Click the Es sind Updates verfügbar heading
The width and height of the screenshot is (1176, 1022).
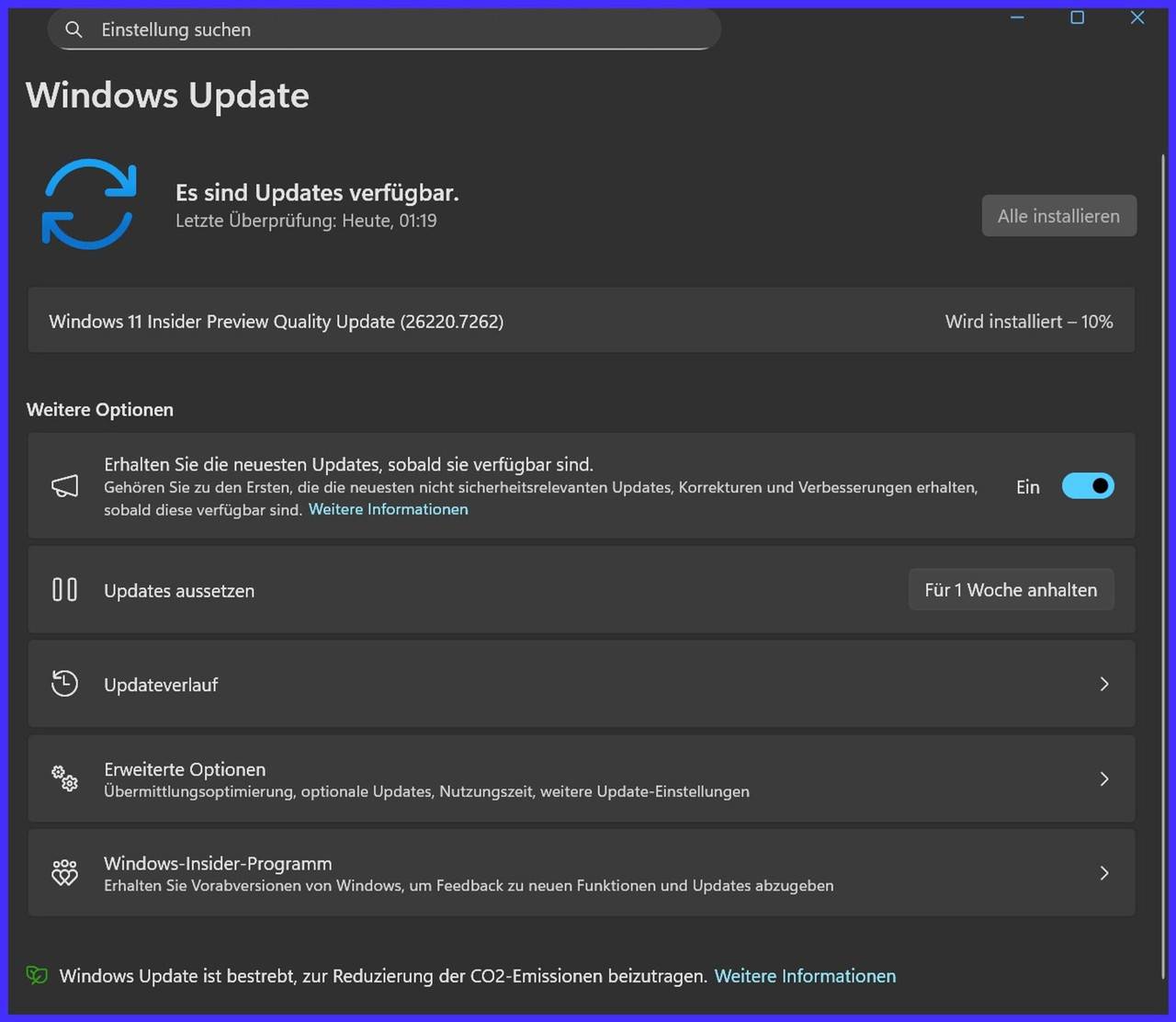click(x=317, y=192)
